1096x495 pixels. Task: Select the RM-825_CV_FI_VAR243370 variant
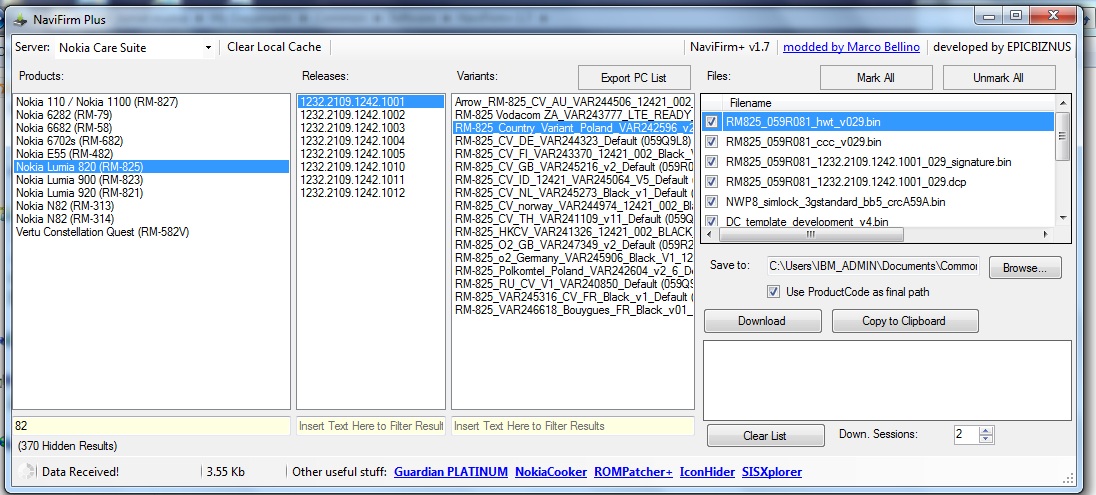(x=573, y=154)
